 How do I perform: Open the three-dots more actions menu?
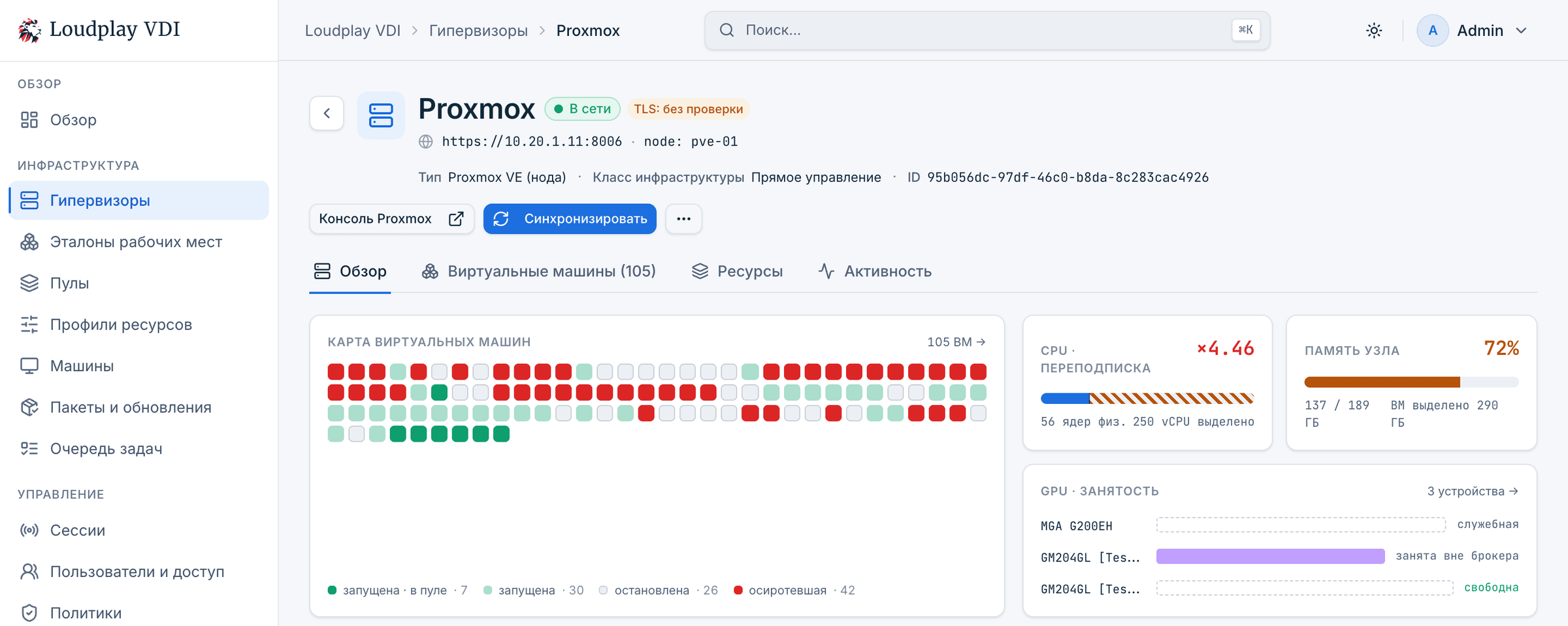pos(683,219)
